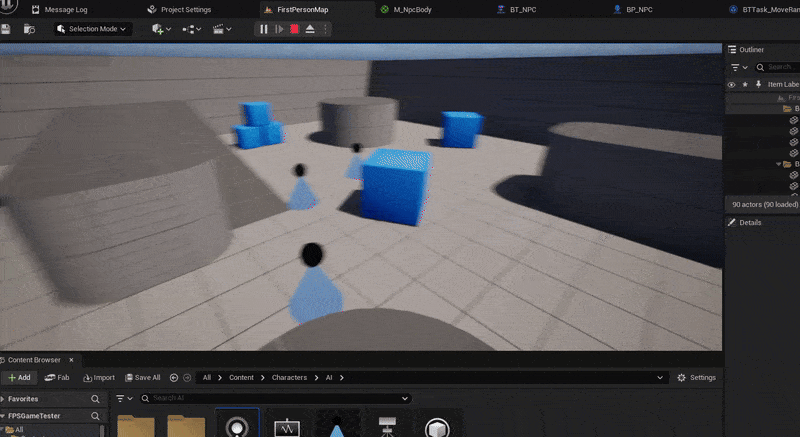
Task: Open the quick add content dropdown (cube with plus)
Action: tap(161, 29)
